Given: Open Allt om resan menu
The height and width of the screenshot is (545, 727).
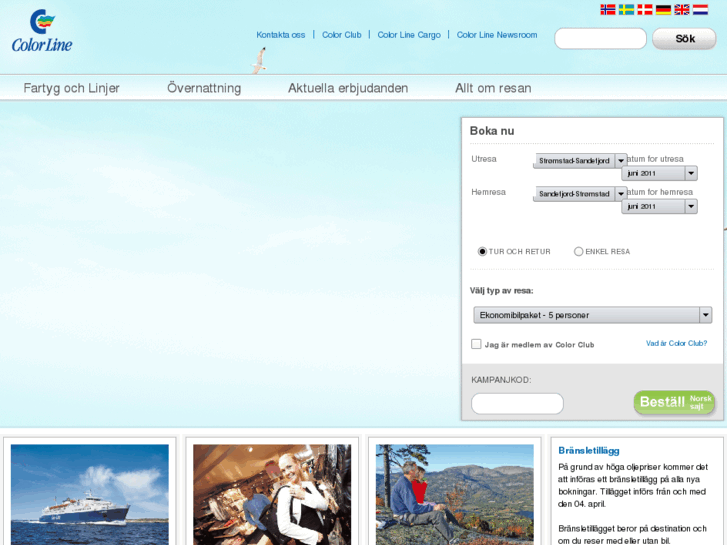Looking at the screenshot, I should [493, 88].
